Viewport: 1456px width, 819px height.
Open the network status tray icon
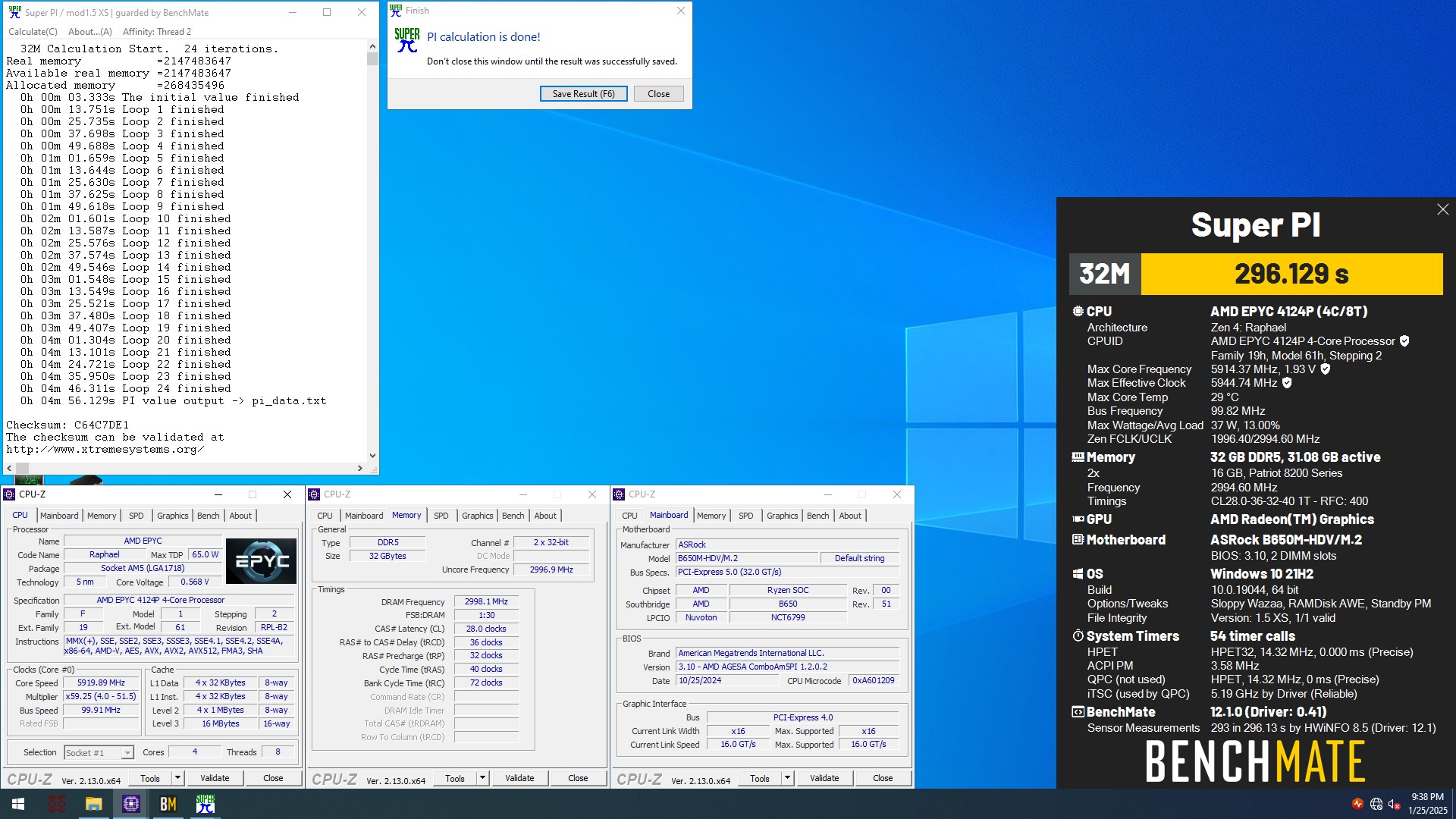[x=1376, y=804]
